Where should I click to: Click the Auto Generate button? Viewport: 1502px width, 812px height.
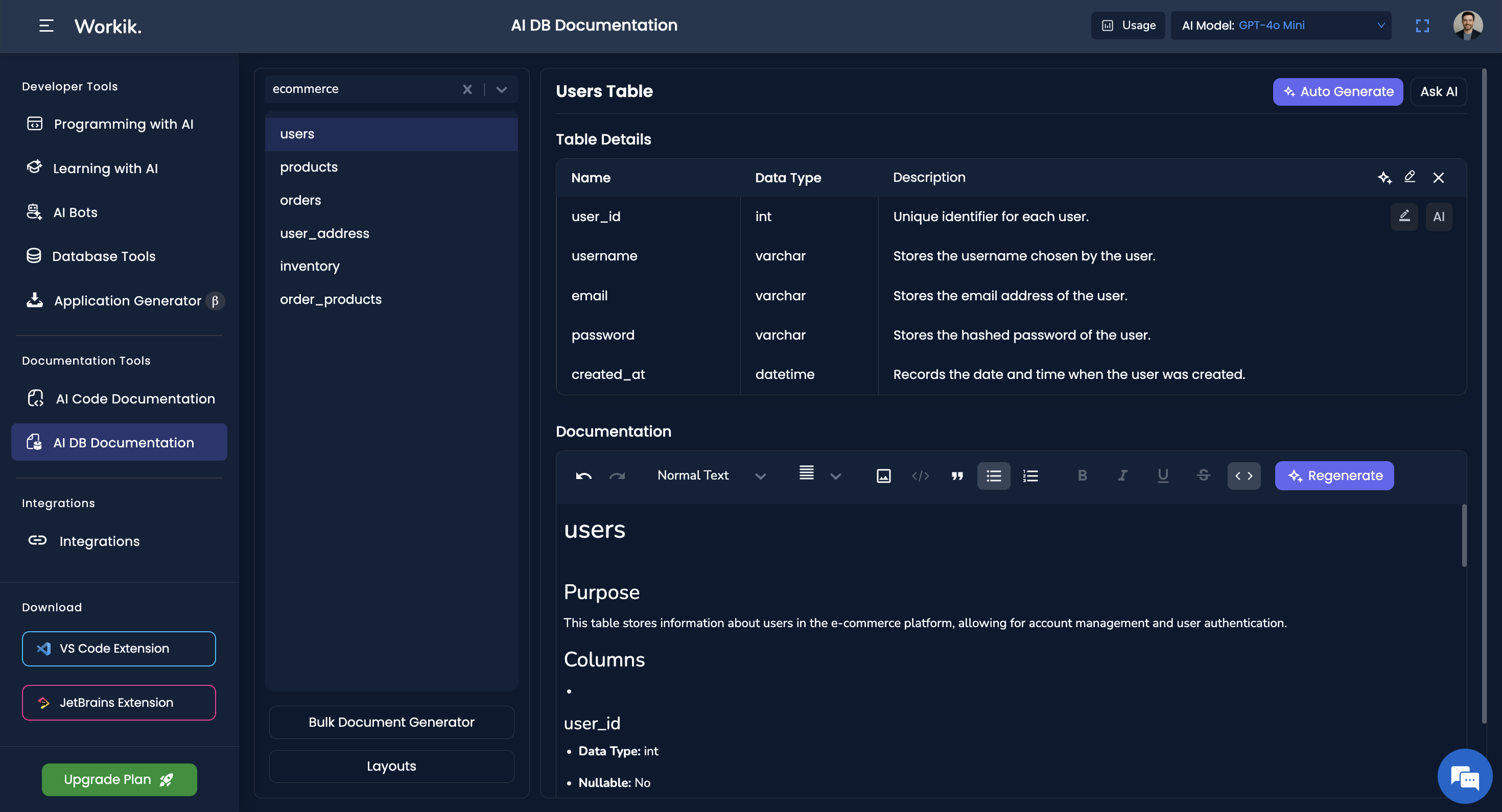tap(1337, 91)
